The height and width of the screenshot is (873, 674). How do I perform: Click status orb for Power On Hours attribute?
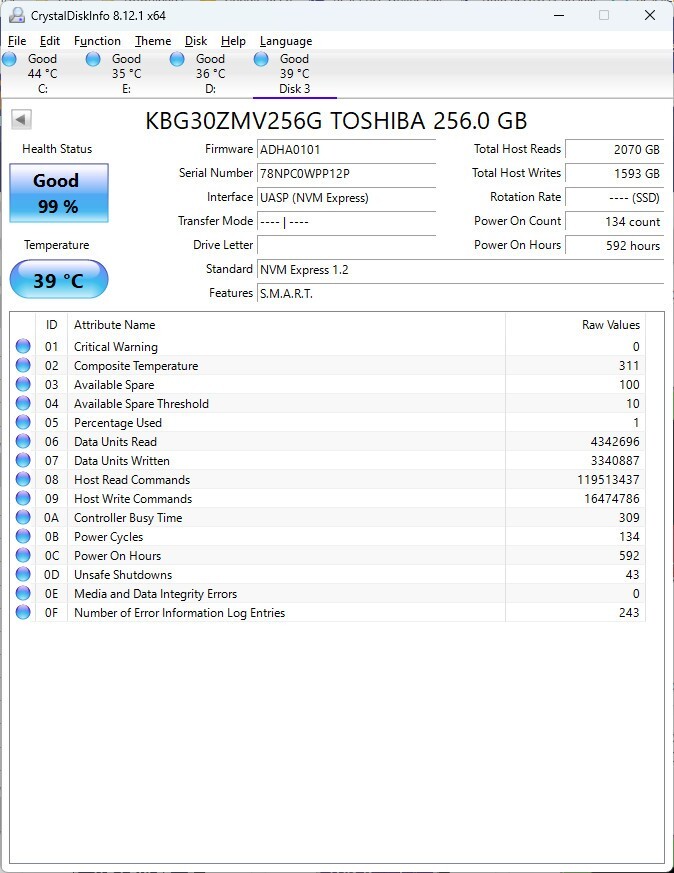pos(23,555)
